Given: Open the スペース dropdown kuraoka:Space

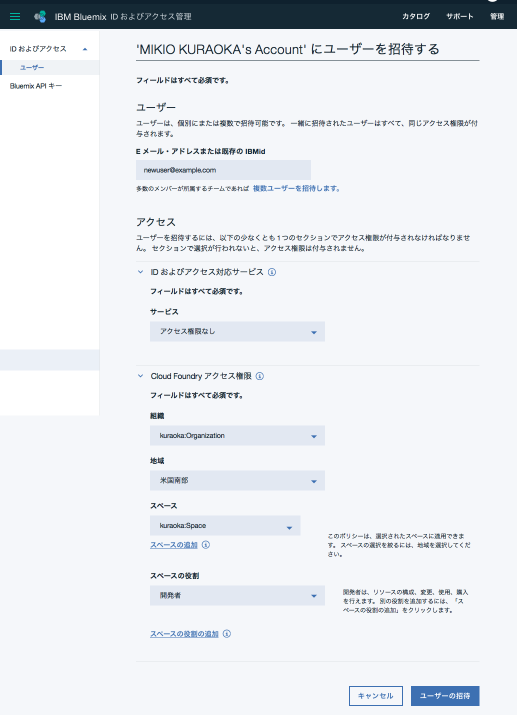Looking at the screenshot, I should (x=225, y=525).
